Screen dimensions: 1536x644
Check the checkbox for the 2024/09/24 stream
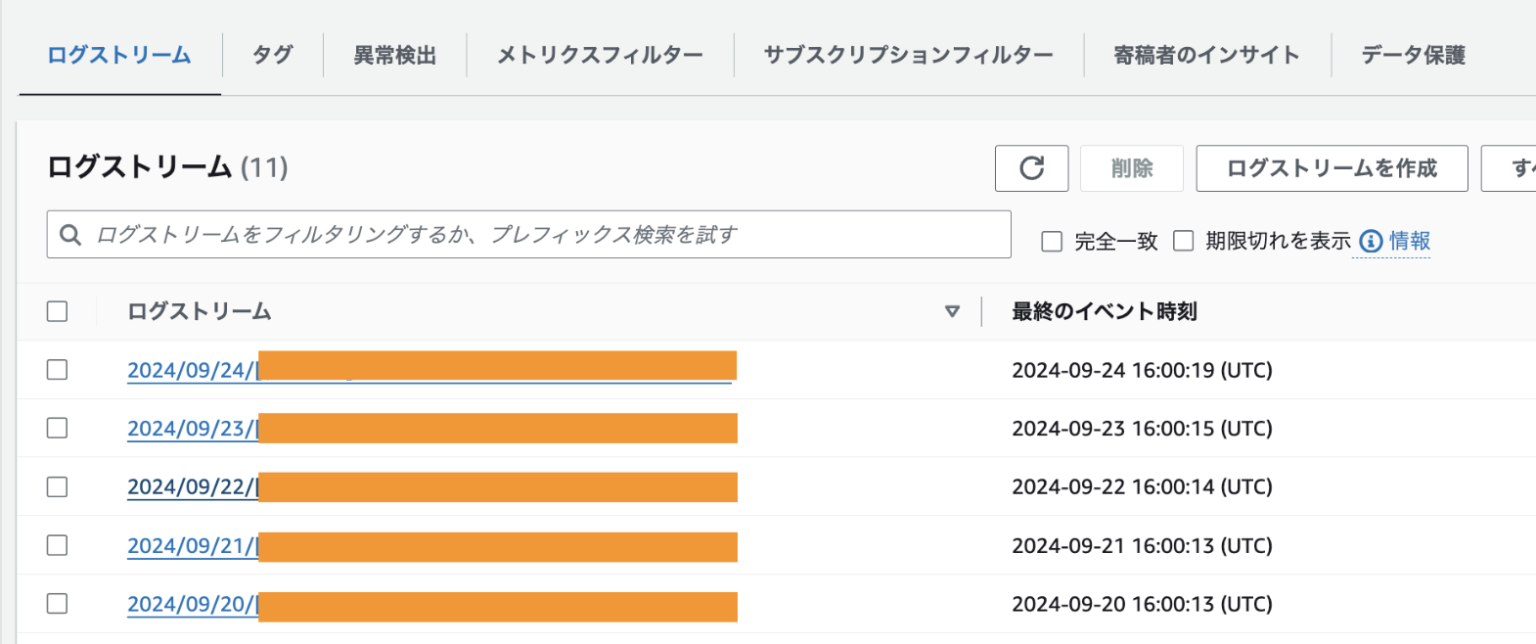57,369
